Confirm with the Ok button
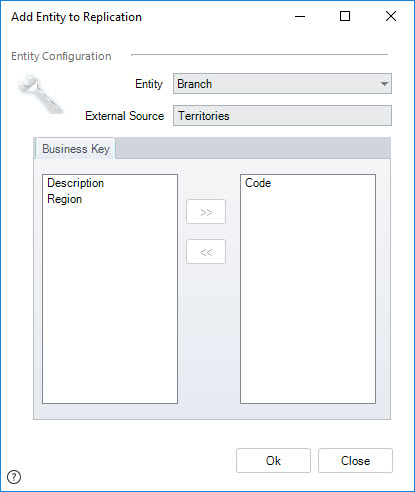 point(273,461)
